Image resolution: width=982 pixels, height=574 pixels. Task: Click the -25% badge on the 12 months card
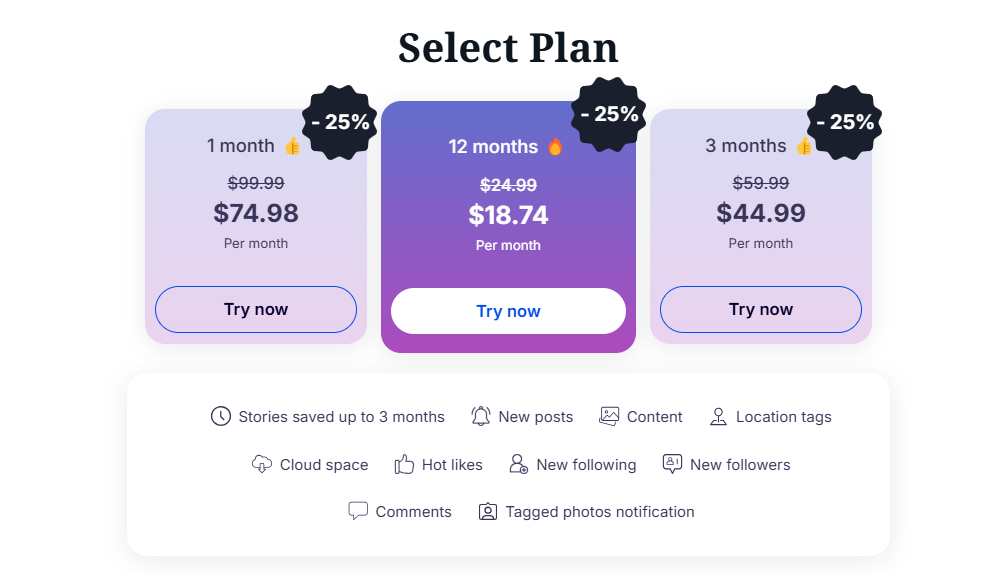609,115
